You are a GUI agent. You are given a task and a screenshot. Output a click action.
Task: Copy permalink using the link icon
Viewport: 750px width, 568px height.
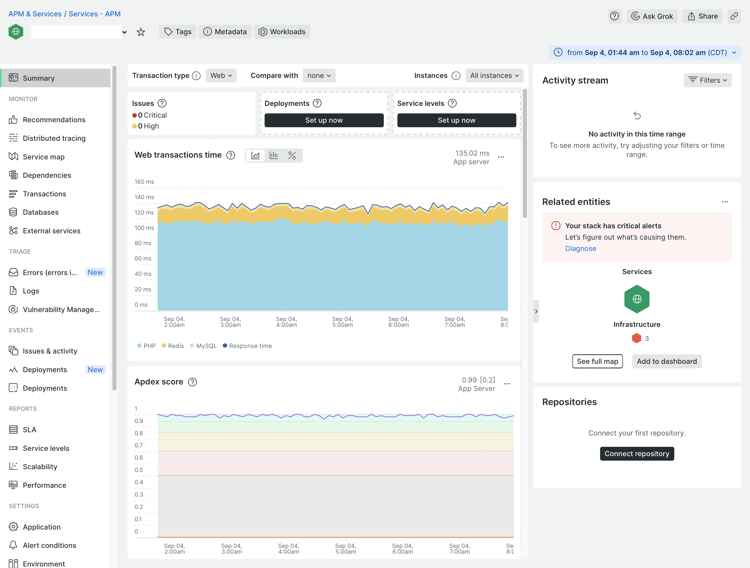[x=734, y=16]
